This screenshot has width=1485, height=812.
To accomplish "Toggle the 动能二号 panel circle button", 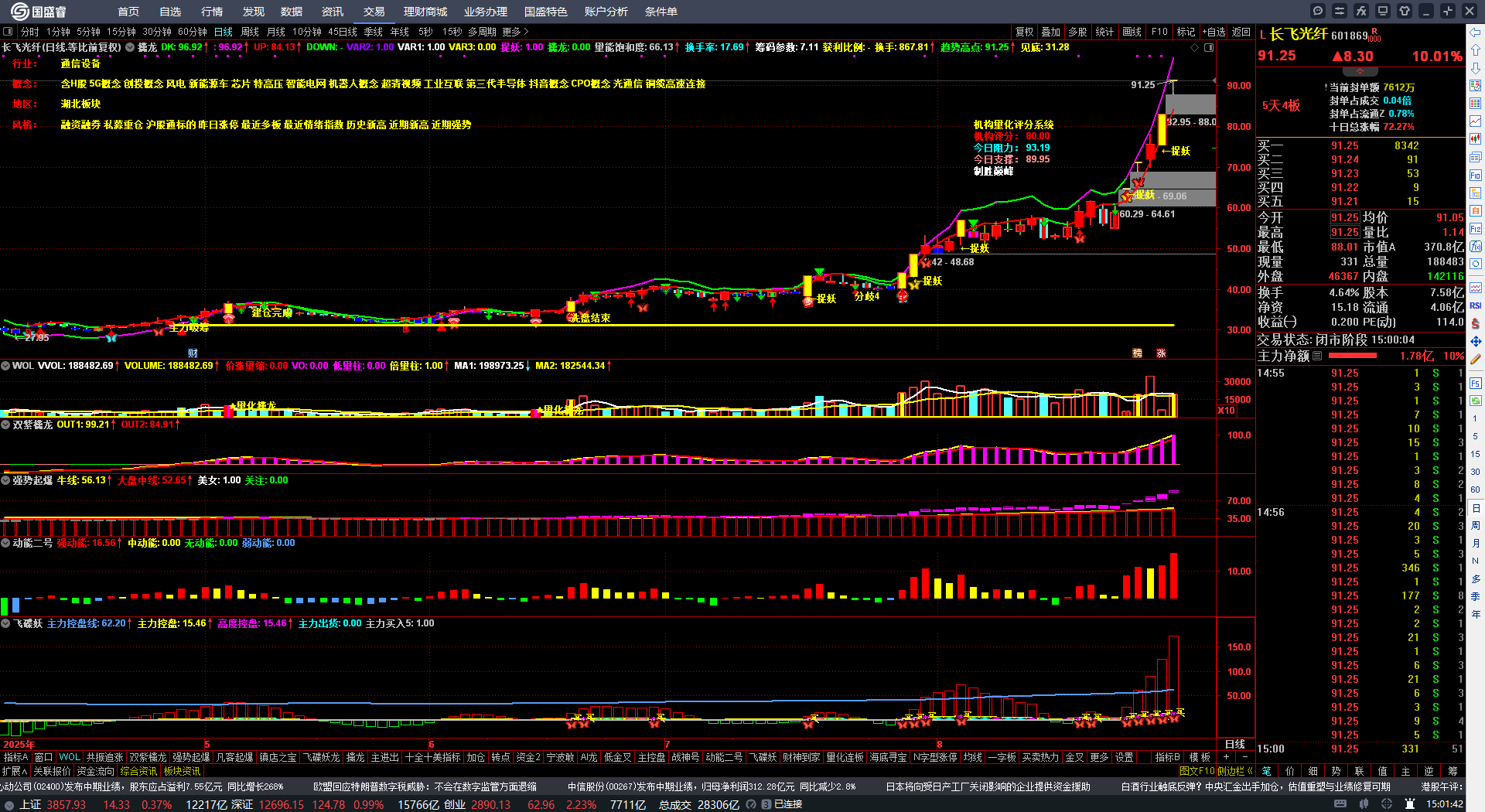I will click(x=5, y=543).
